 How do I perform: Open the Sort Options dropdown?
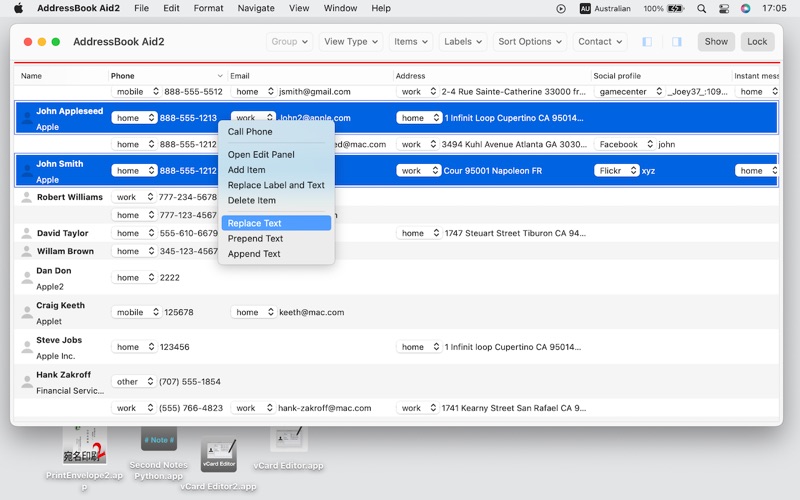(529, 42)
